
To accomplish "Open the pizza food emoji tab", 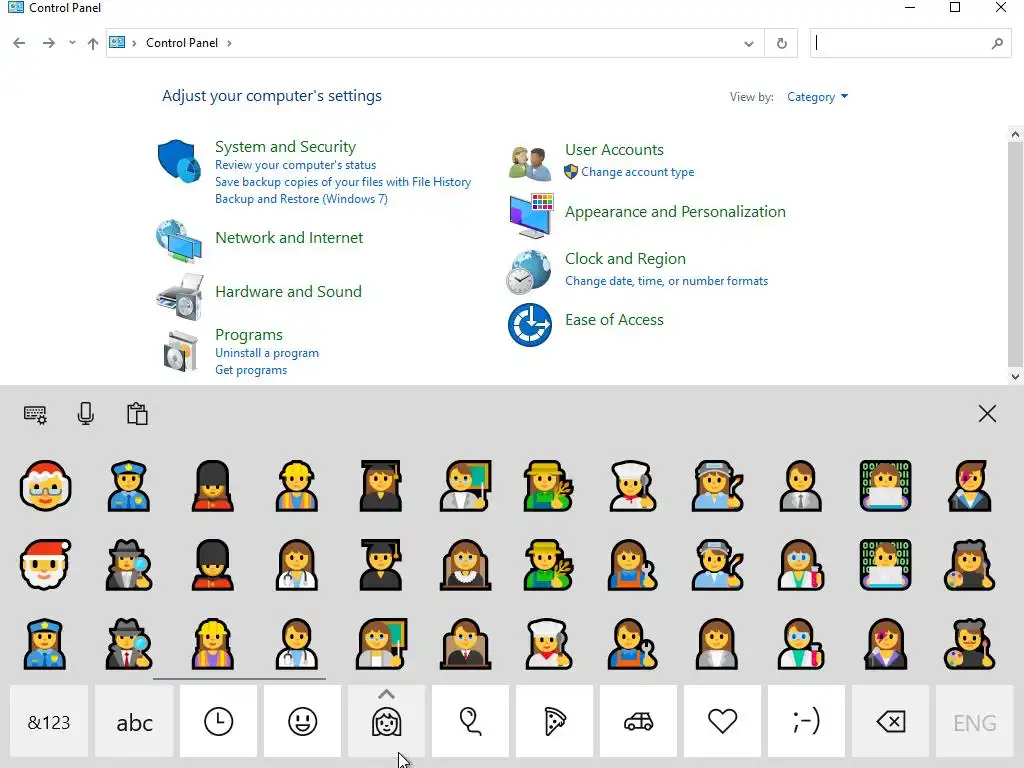I will pyautogui.click(x=554, y=722).
